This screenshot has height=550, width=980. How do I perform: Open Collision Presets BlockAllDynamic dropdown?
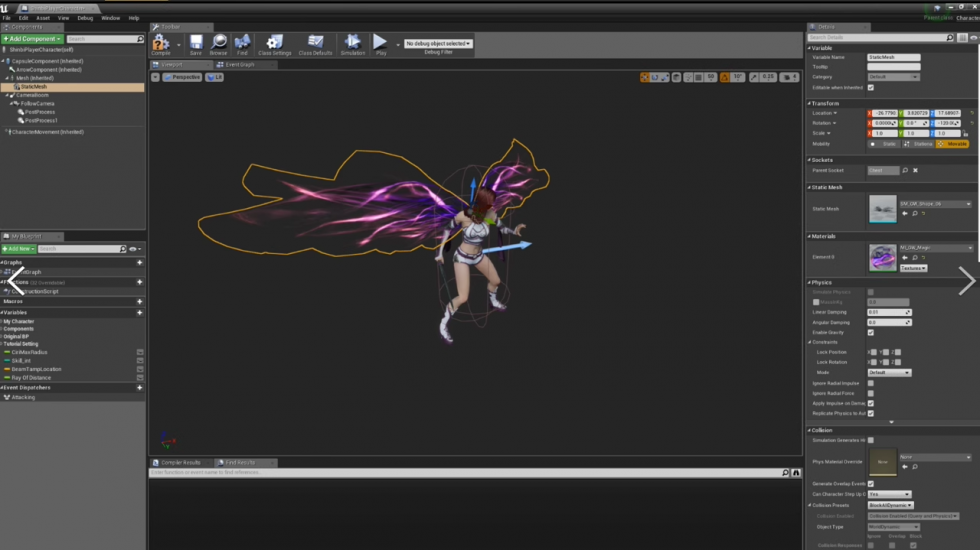tap(891, 505)
